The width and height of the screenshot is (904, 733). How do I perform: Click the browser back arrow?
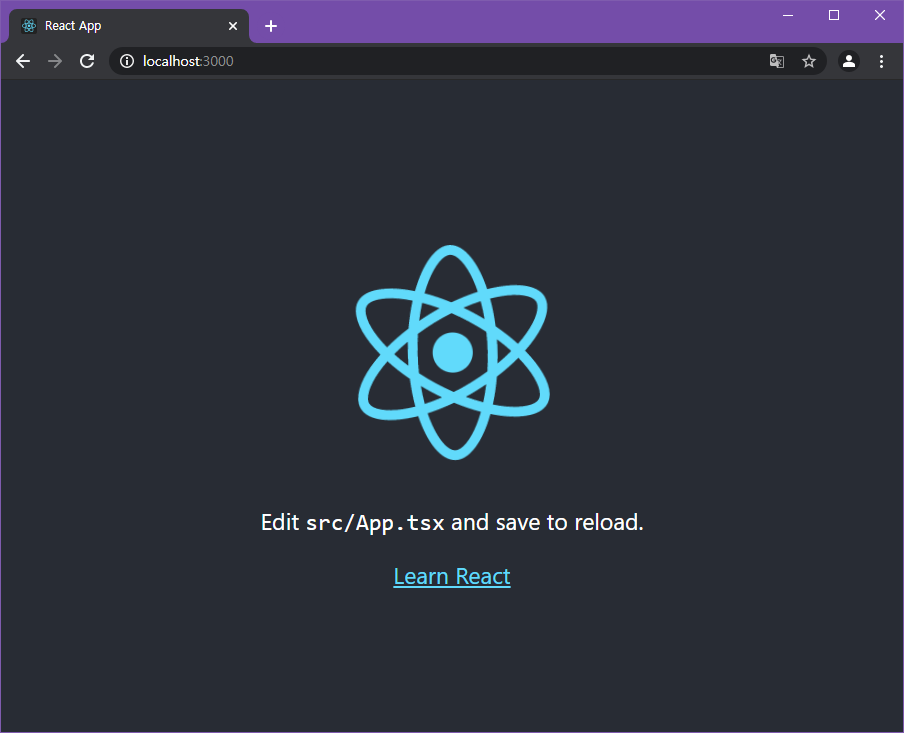coord(23,61)
